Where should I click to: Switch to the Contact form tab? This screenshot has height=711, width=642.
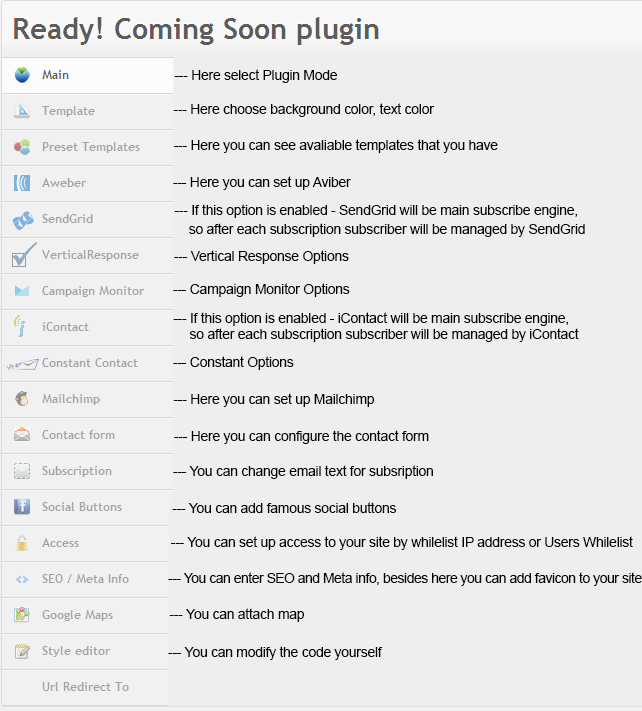87,435
